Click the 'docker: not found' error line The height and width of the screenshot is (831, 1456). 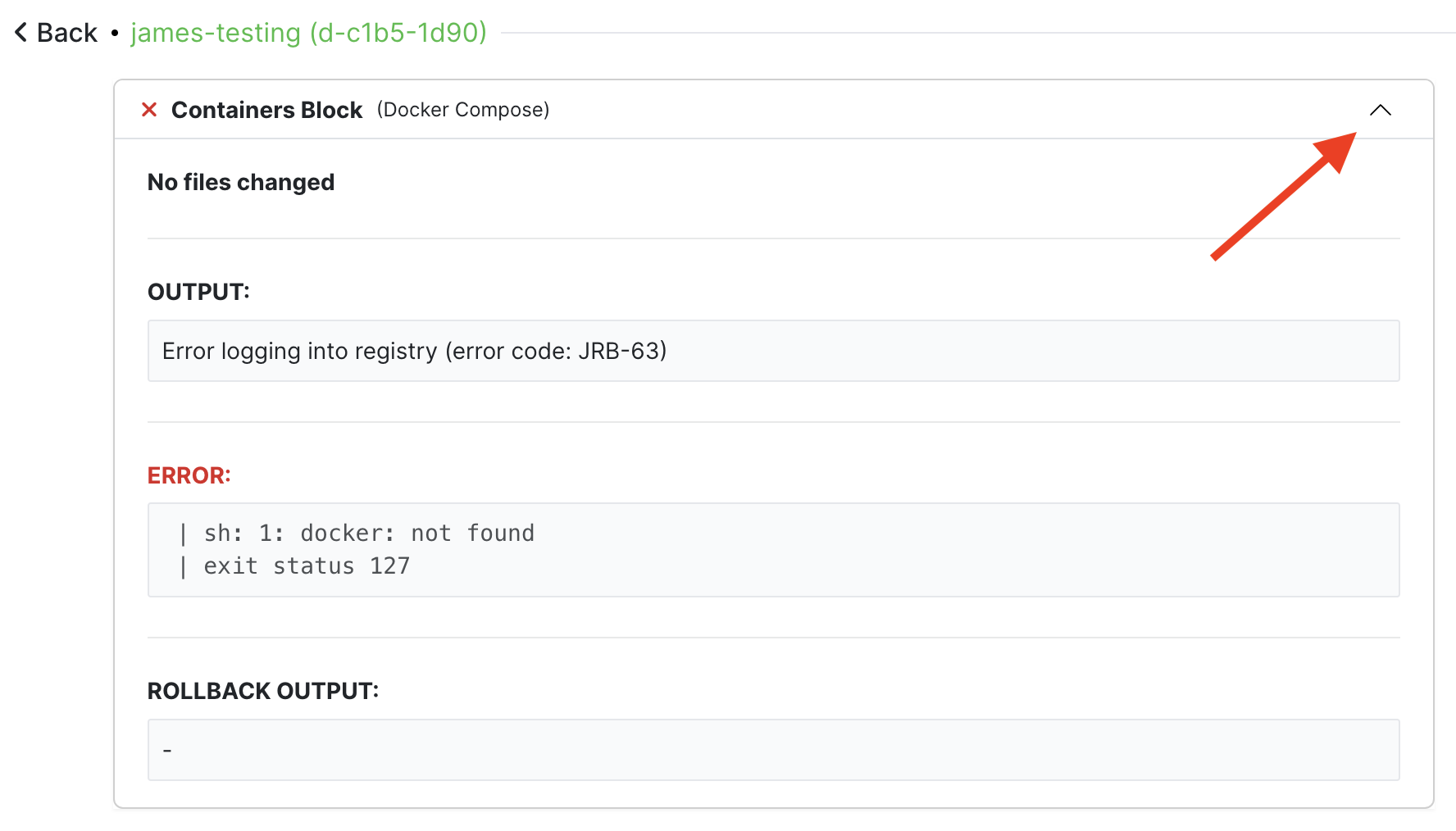(369, 534)
